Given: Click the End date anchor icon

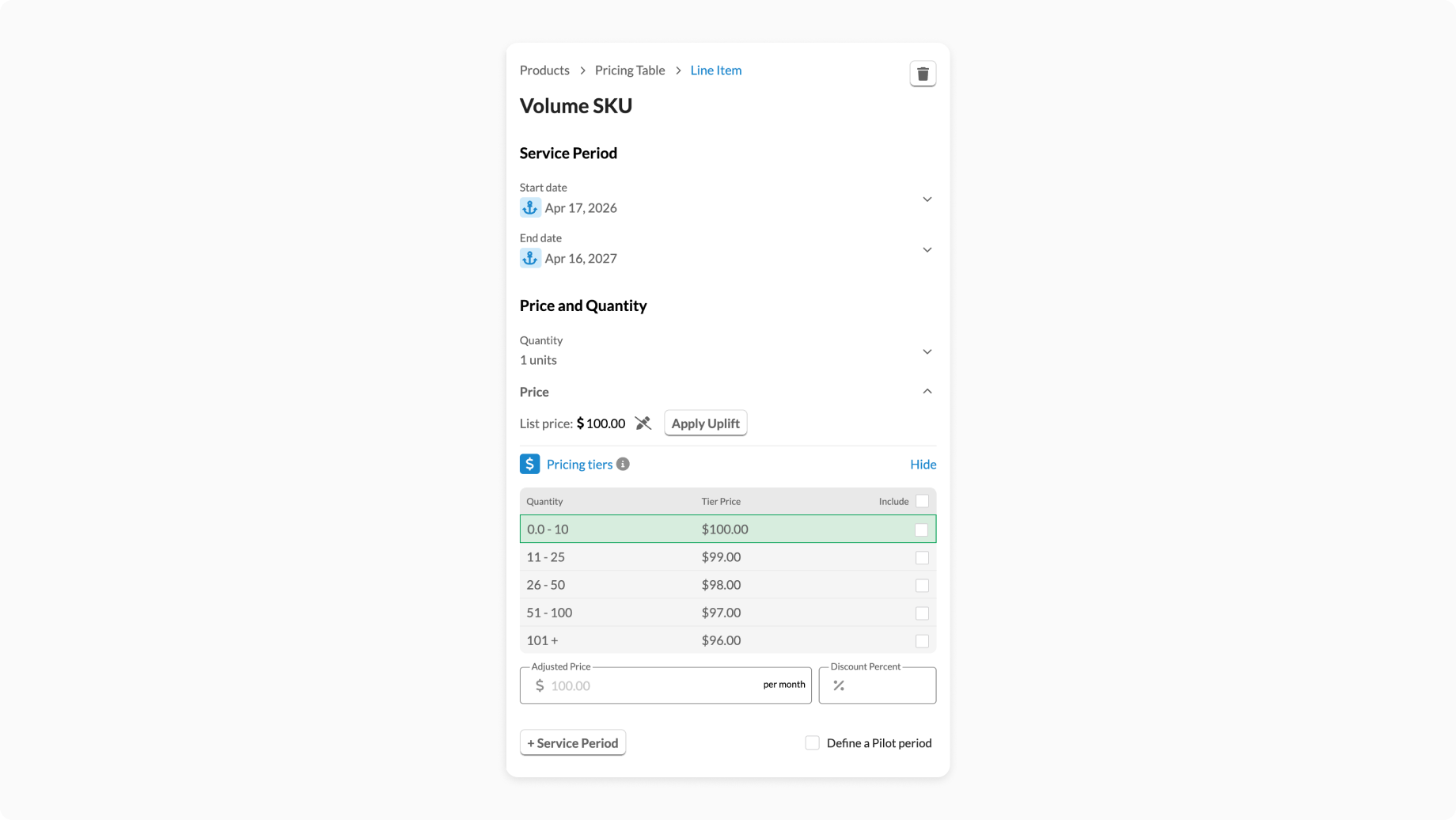Looking at the screenshot, I should point(530,258).
